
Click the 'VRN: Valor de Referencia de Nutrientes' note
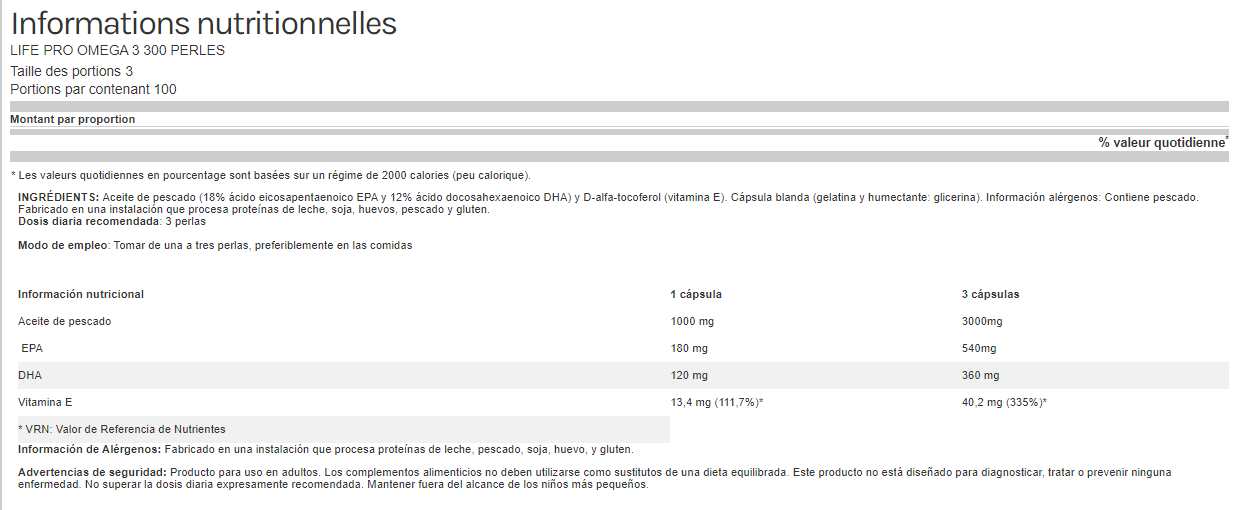122,429
